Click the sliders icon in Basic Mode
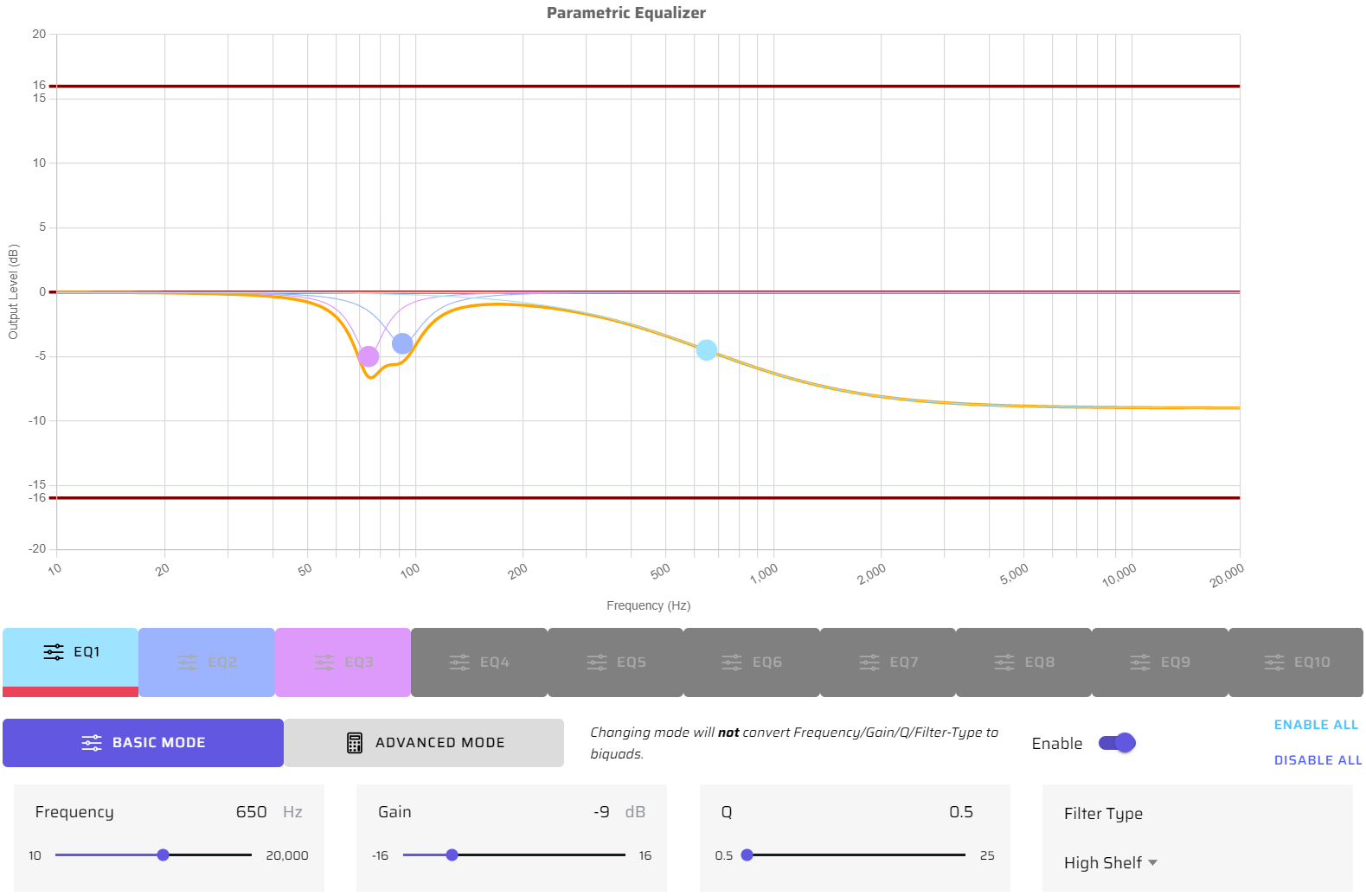This screenshot has width=1366, height=896. (x=92, y=743)
